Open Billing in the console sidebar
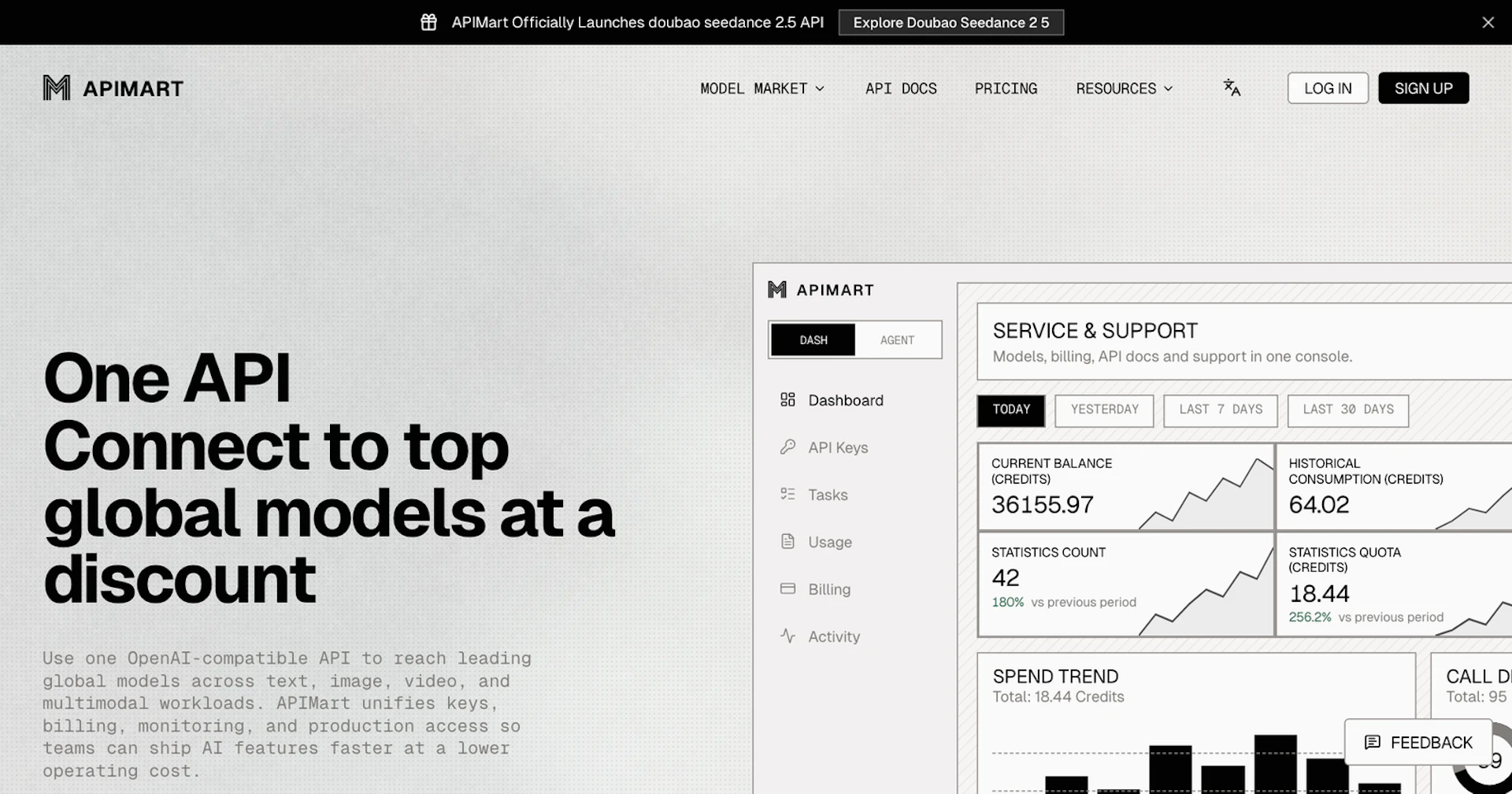The width and height of the screenshot is (1512, 794). pos(829,589)
